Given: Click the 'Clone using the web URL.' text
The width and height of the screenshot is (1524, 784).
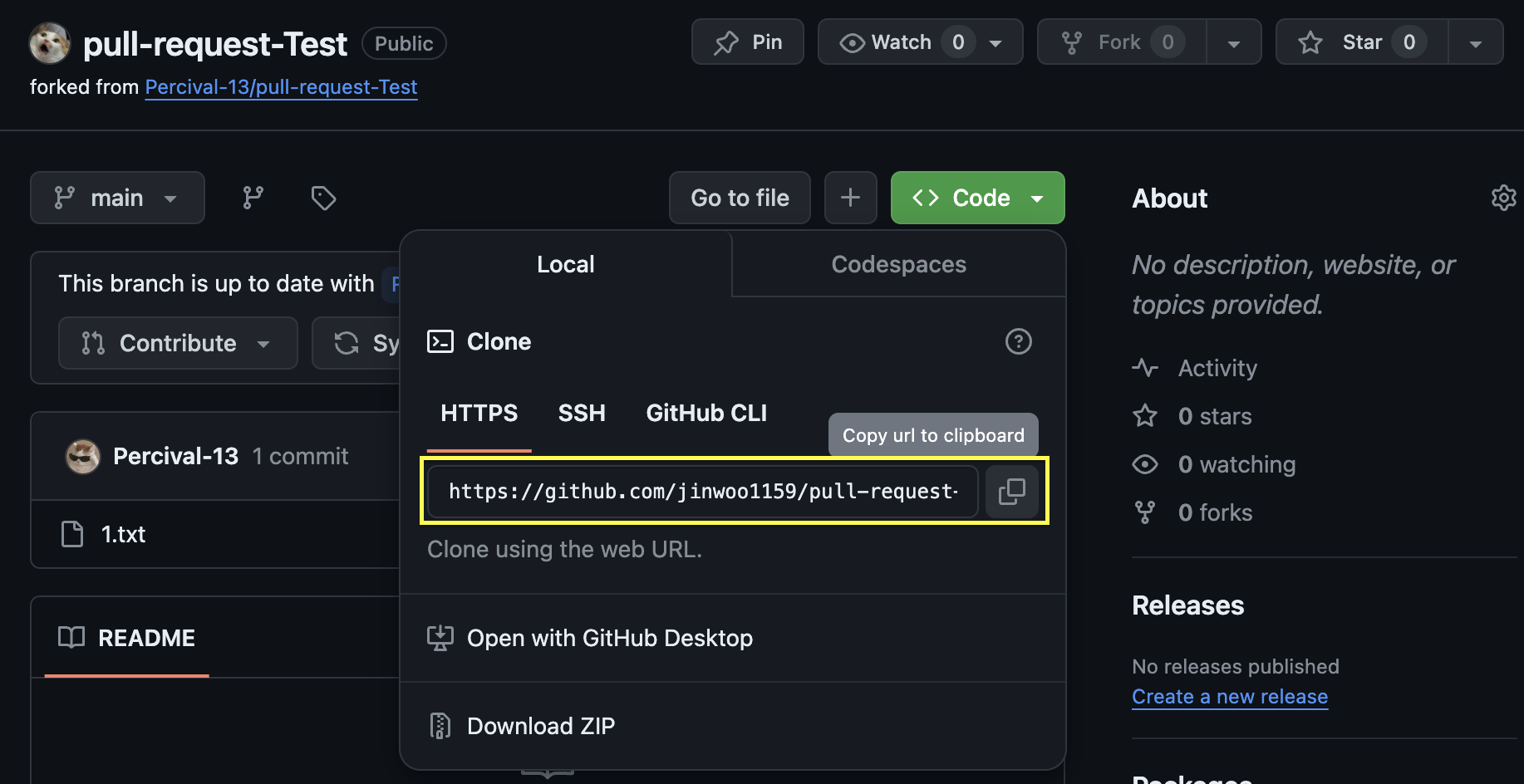Looking at the screenshot, I should 565,549.
